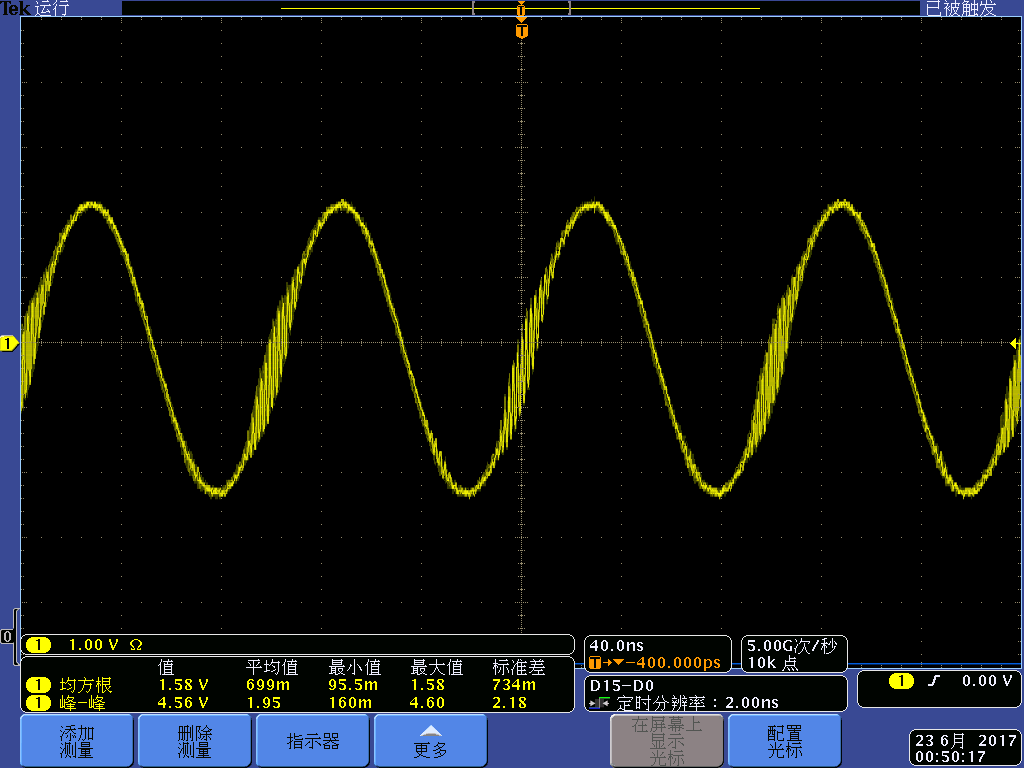Click the 标准差 (std dev) column header
The image size is (1024, 768).
[x=519, y=667]
